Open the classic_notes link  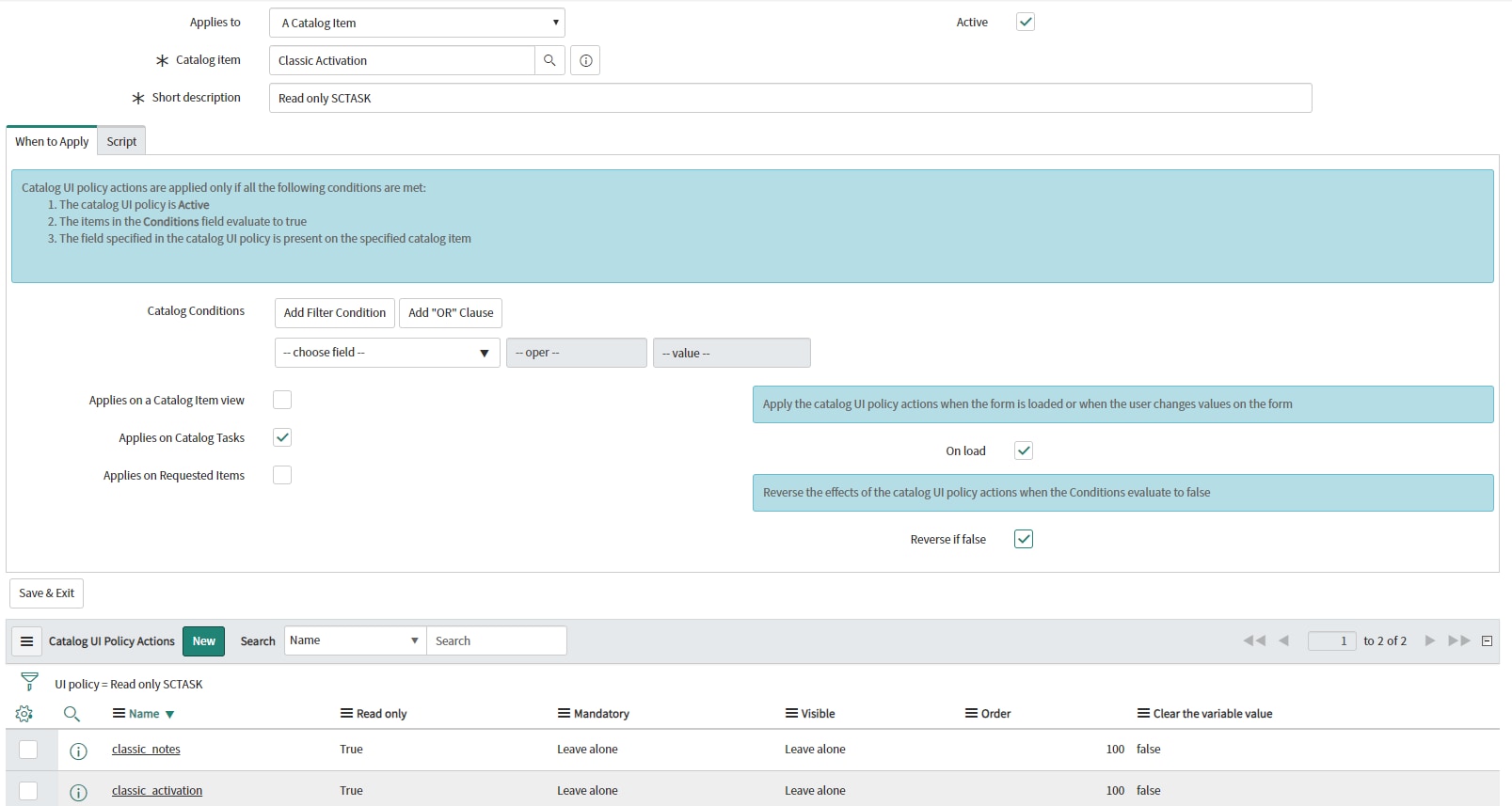point(146,750)
